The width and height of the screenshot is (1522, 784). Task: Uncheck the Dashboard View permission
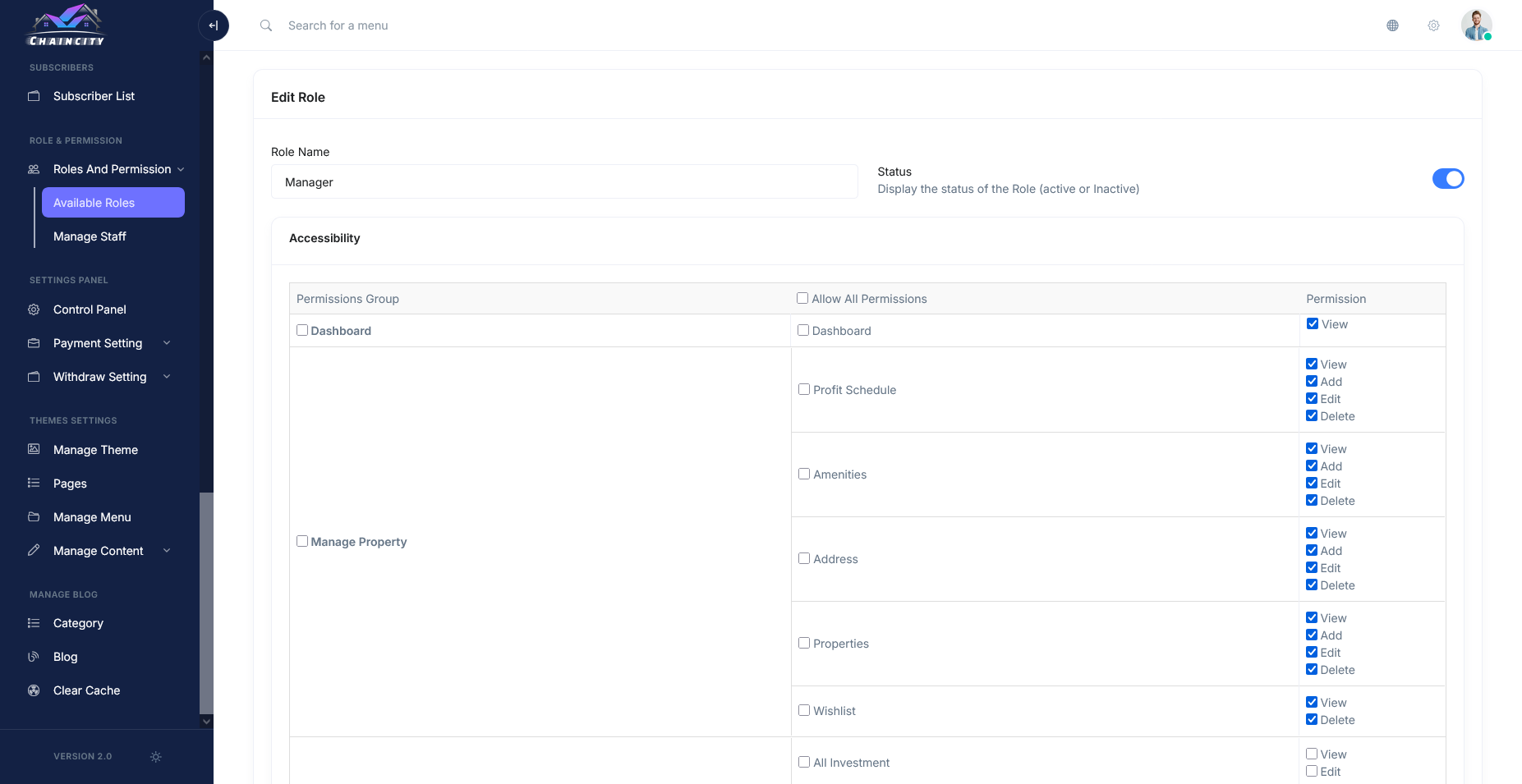click(x=1313, y=323)
